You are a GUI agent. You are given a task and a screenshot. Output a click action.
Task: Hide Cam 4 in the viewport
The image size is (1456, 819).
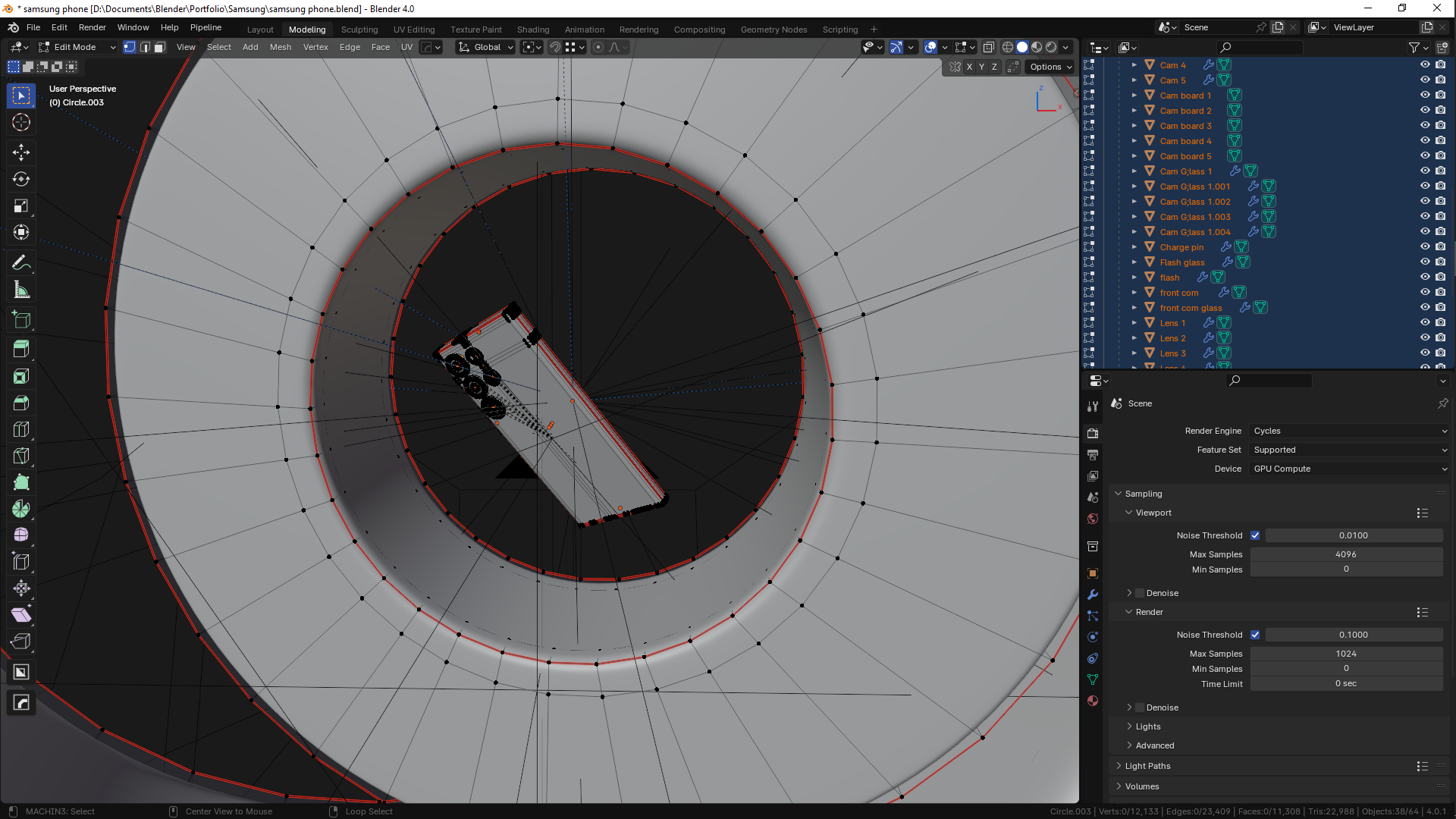coord(1425,64)
